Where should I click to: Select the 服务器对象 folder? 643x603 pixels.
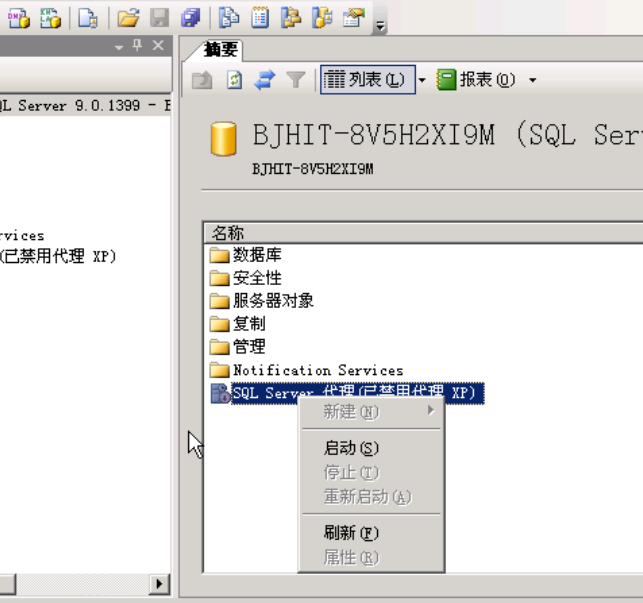(274, 301)
